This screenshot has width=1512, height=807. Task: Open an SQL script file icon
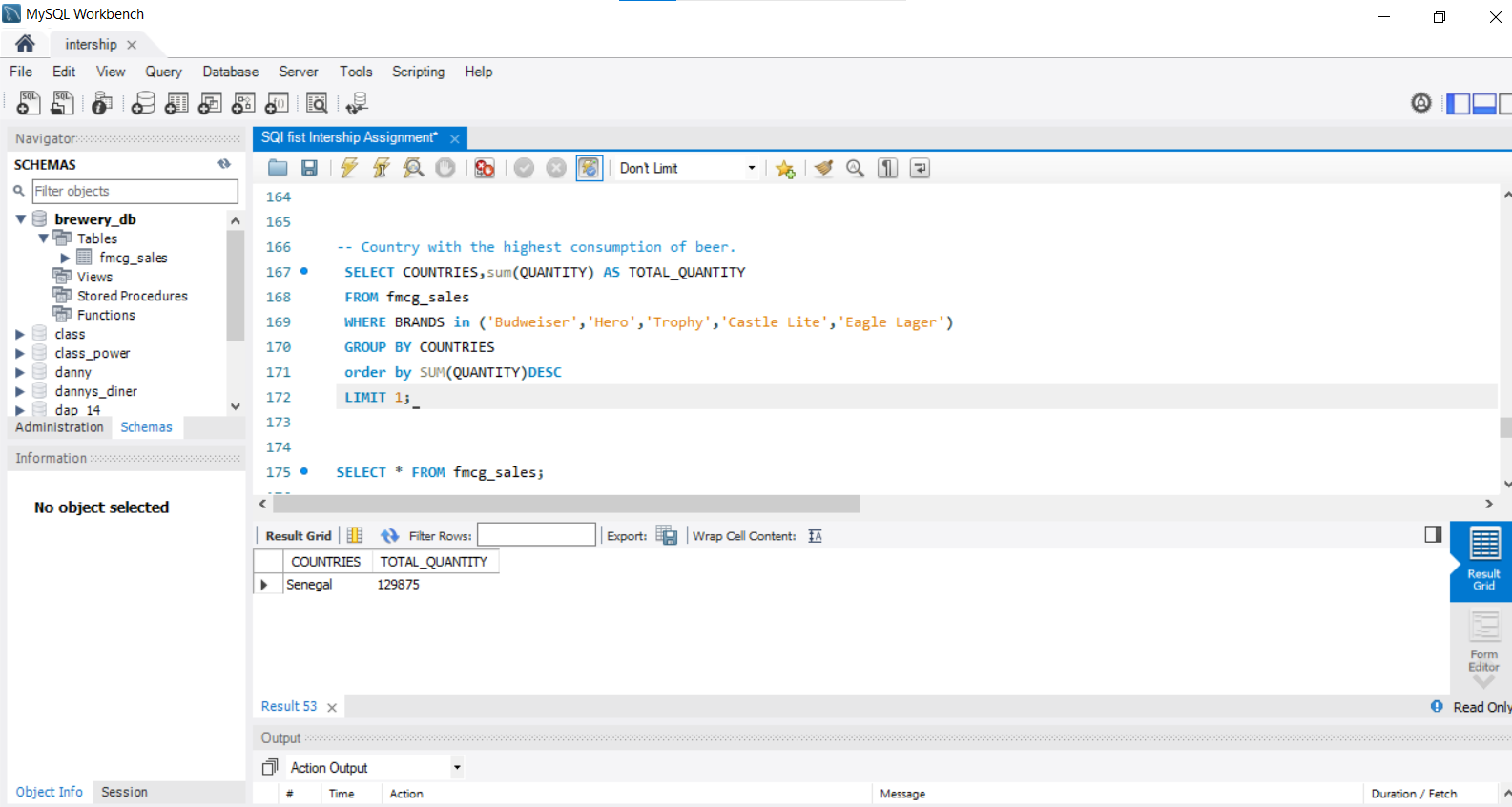(63, 103)
